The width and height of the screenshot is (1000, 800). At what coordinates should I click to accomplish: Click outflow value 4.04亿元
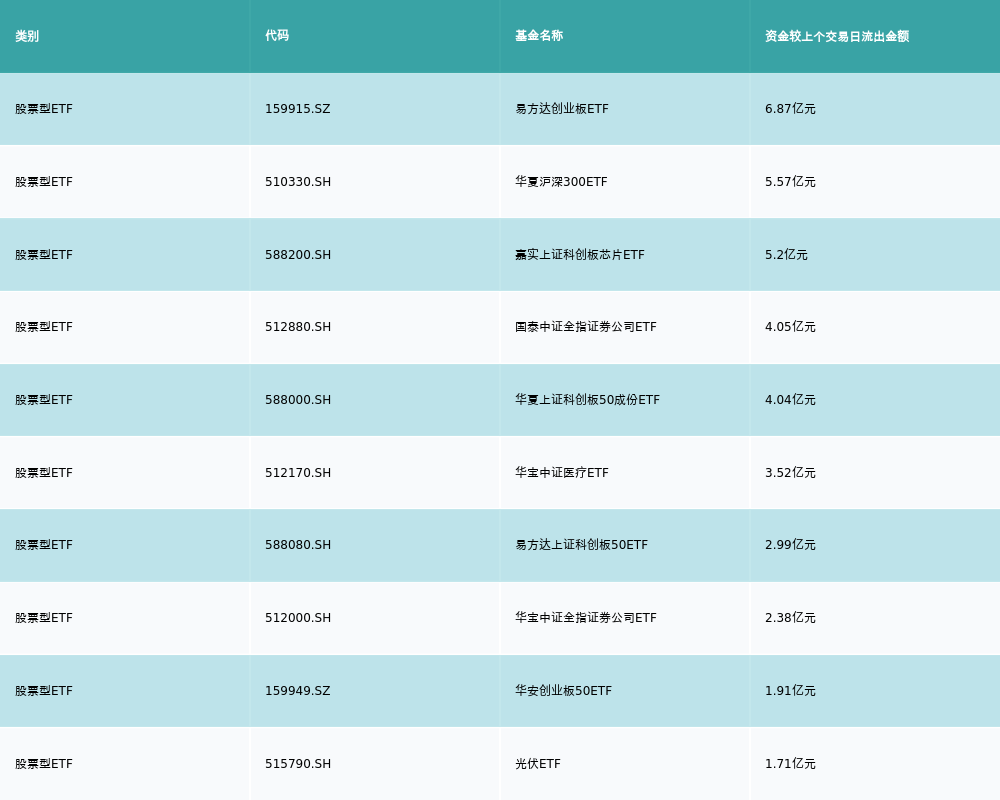[790, 400]
